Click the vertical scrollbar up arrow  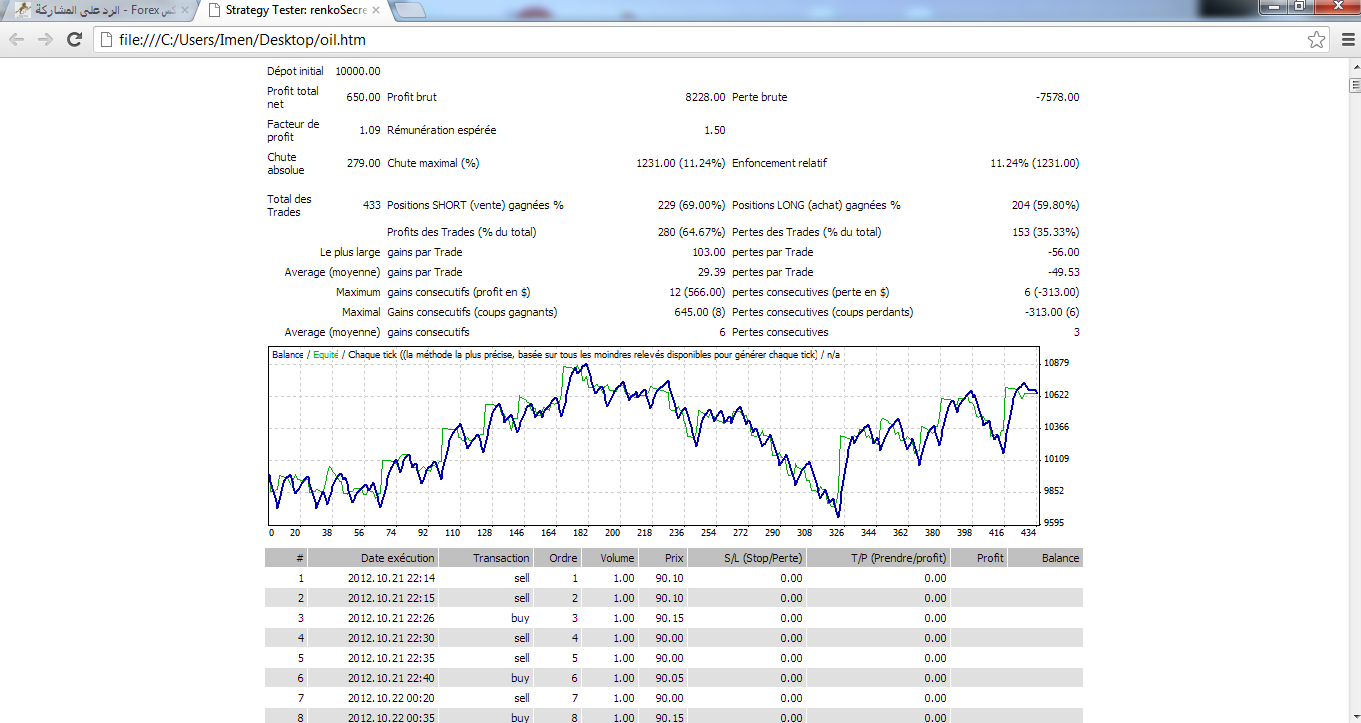(x=1354, y=67)
